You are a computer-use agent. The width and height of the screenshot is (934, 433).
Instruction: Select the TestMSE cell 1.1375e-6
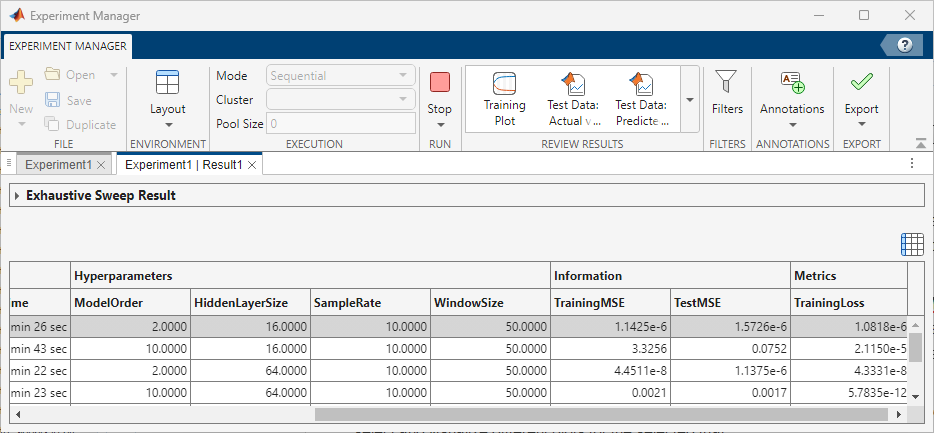tap(731, 370)
